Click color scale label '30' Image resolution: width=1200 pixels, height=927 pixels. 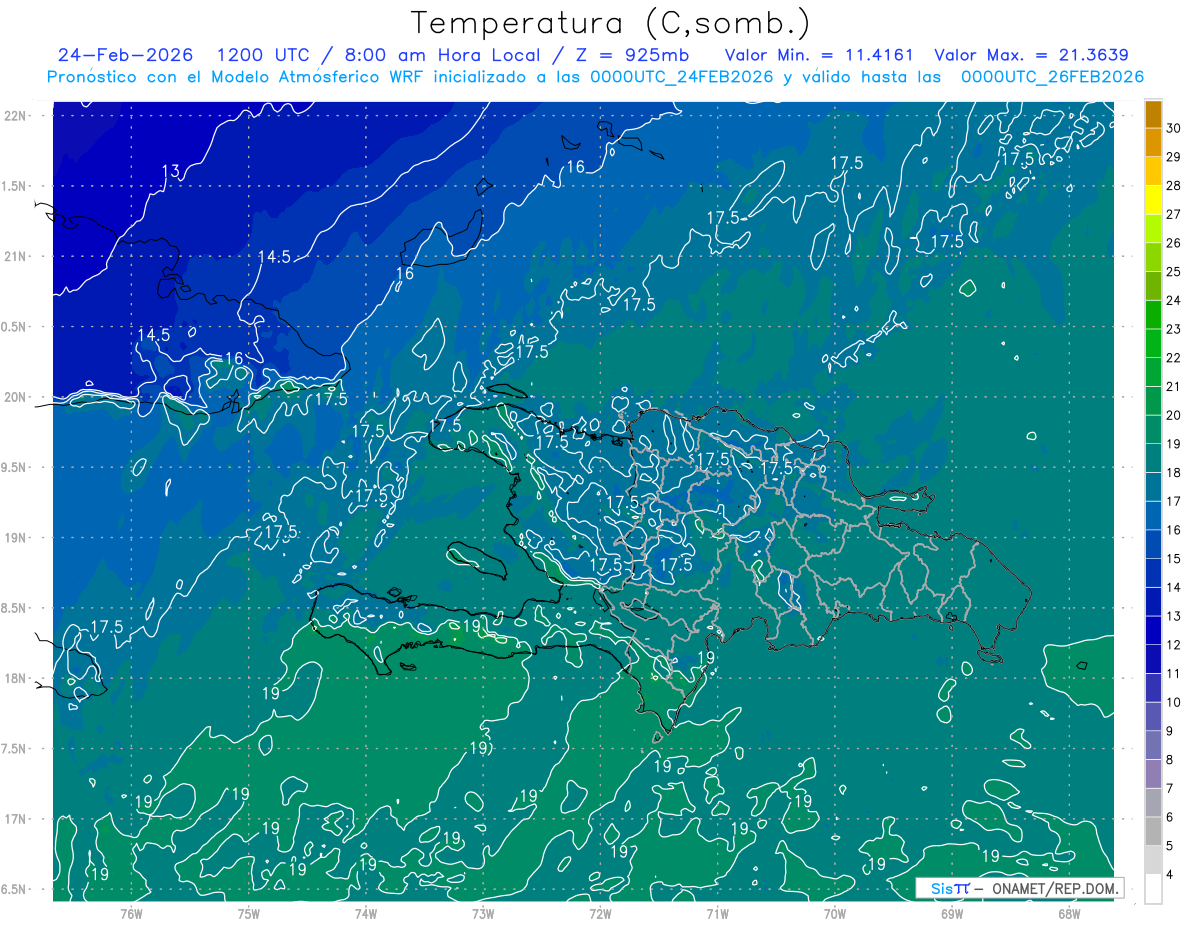pos(1174,128)
